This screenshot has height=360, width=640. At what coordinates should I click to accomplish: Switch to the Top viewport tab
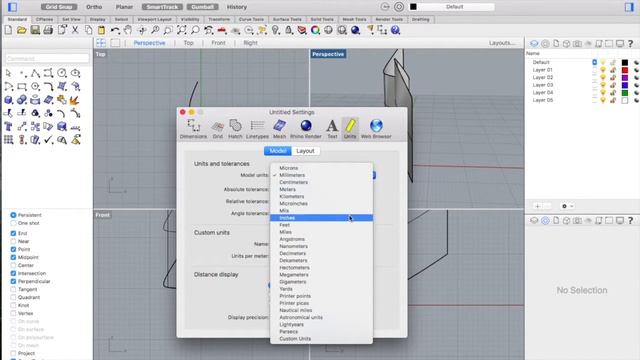point(189,43)
